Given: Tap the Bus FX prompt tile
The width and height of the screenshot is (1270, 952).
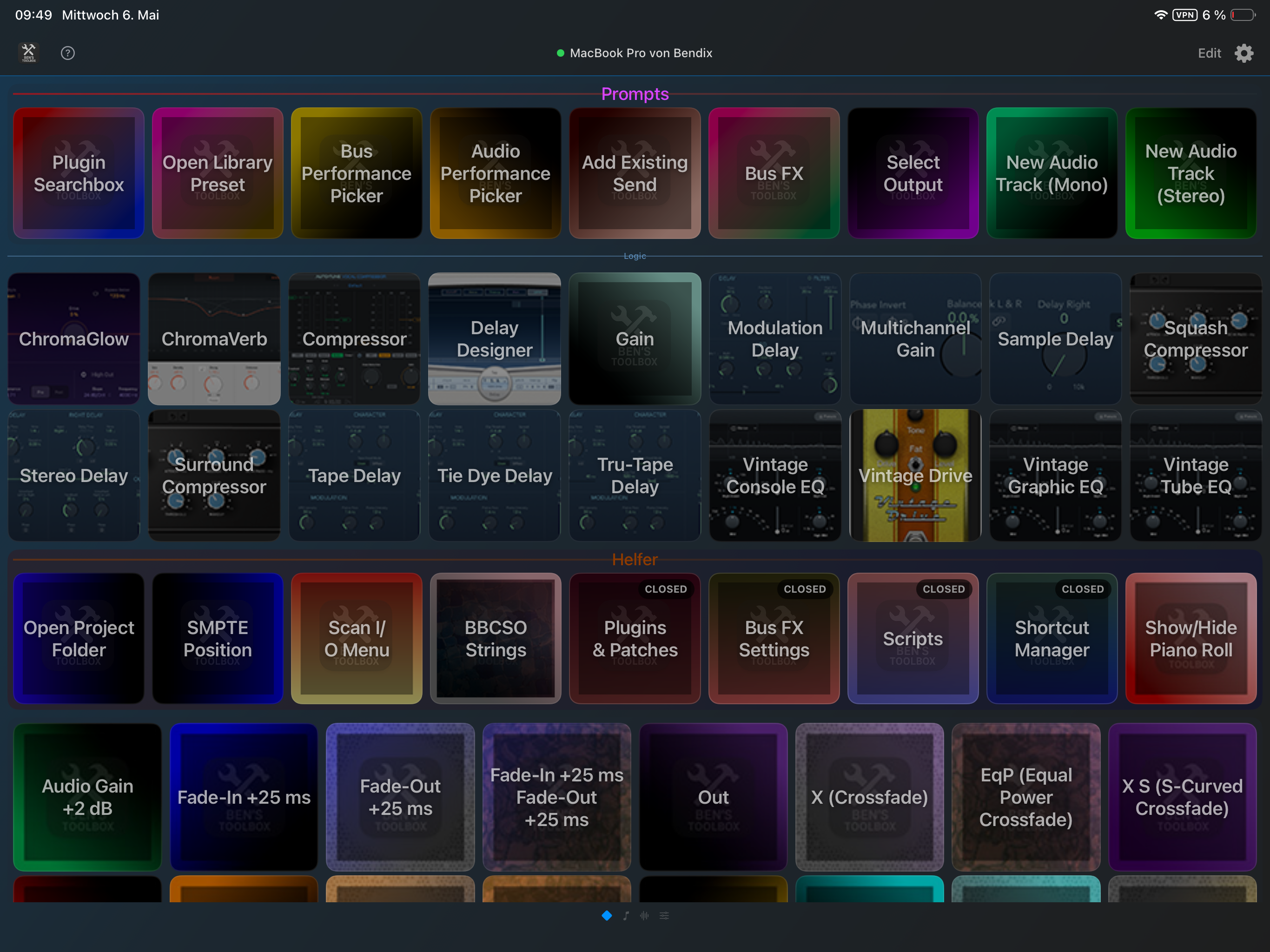Looking at the screenshot, I should click(x=774, y=173).
